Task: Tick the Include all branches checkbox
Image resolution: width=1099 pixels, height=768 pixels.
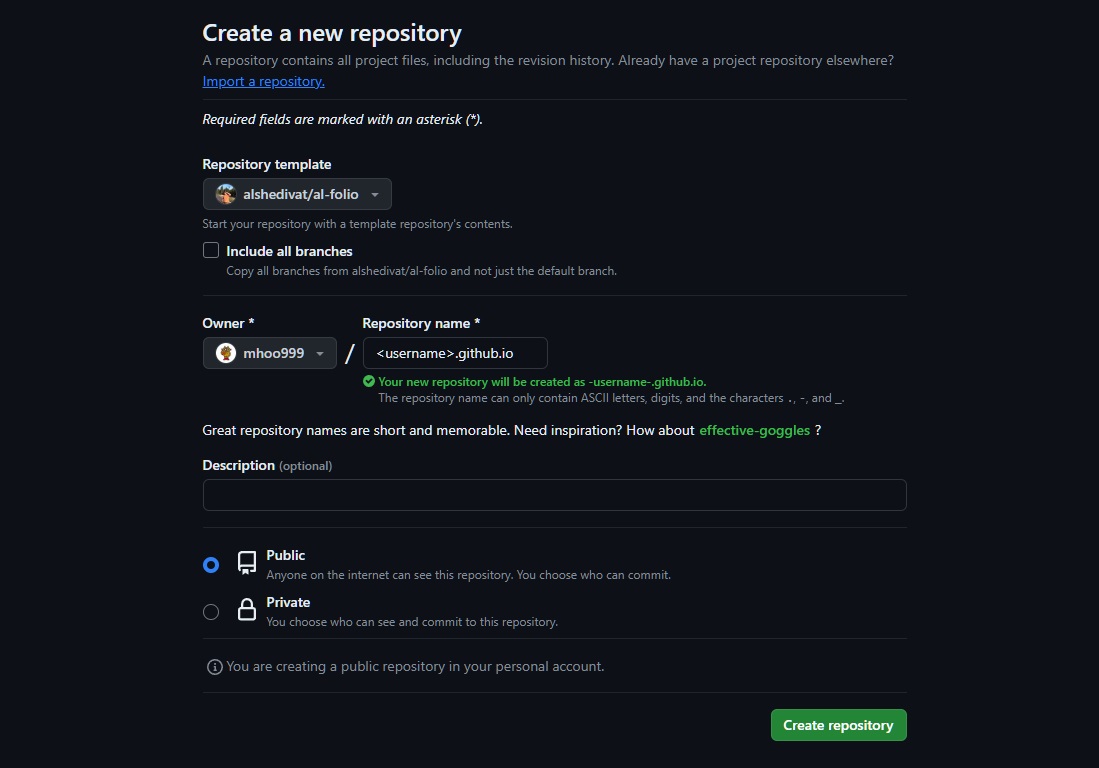Action: [x=211, y=251]
